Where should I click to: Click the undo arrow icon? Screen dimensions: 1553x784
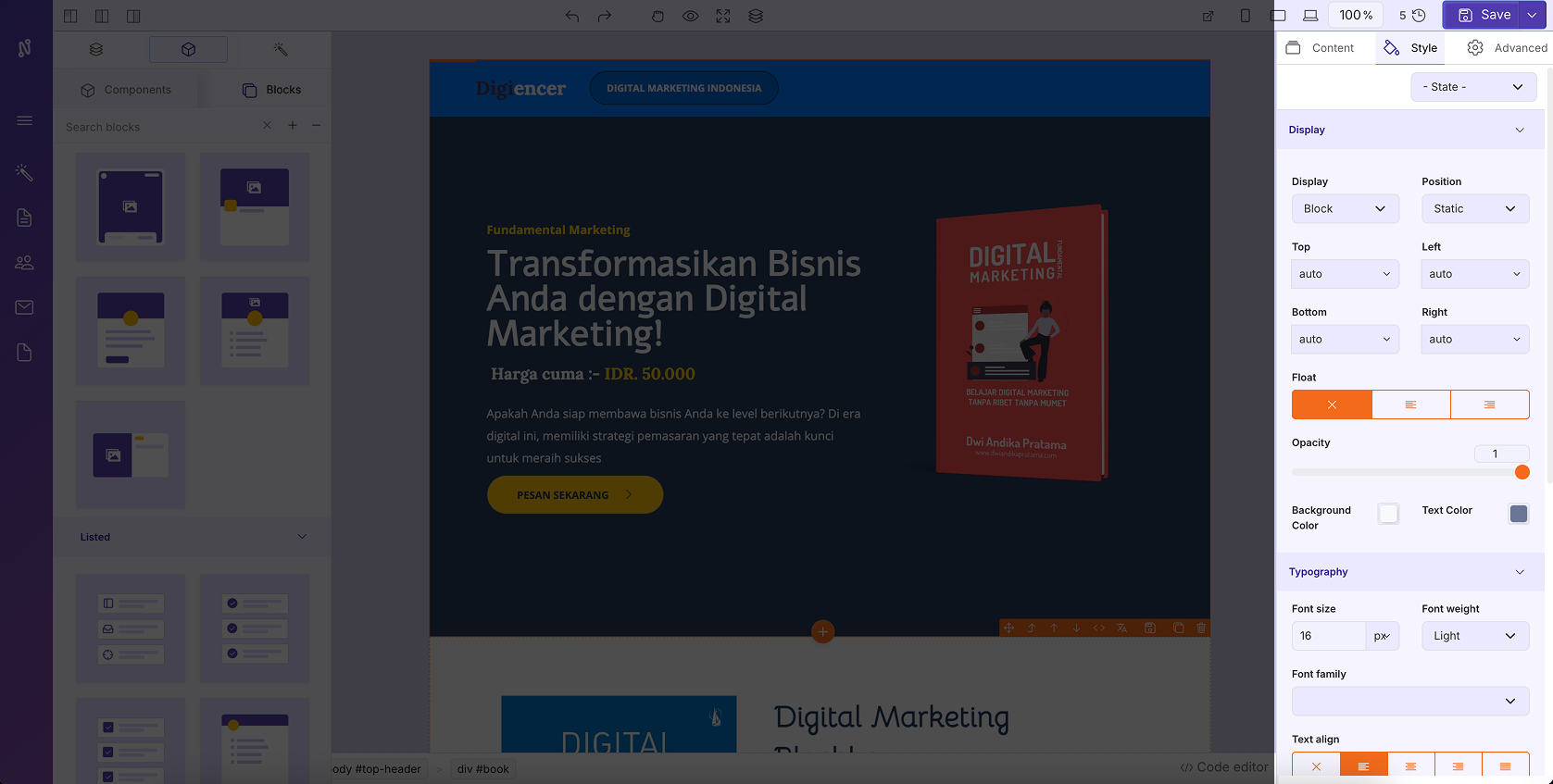click(572, 16)
